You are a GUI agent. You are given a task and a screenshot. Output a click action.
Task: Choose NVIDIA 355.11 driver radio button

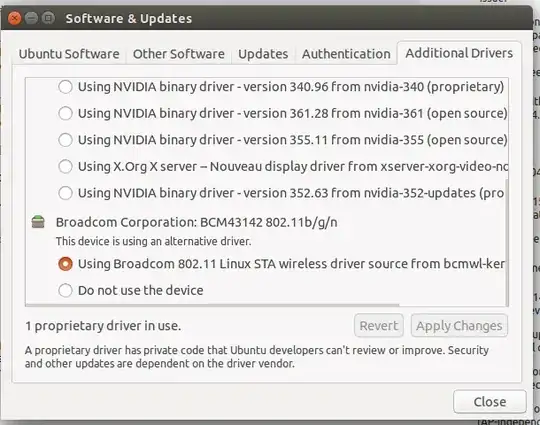point(65,140)
